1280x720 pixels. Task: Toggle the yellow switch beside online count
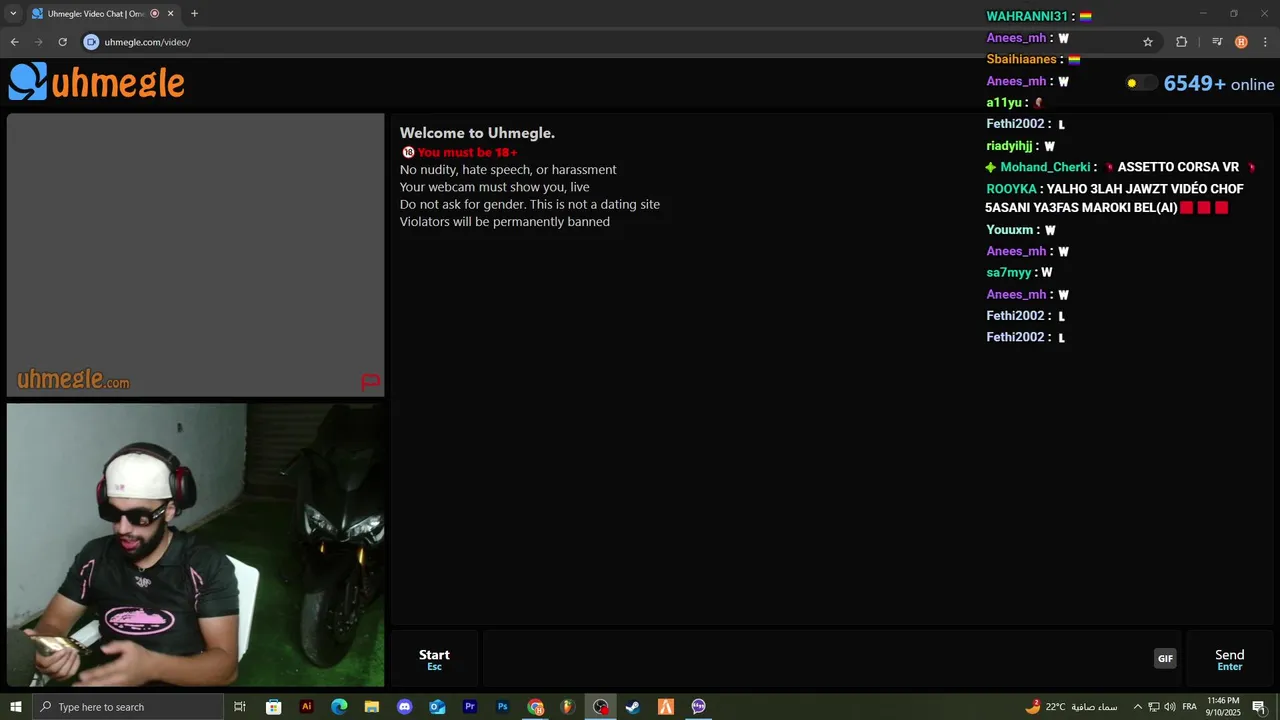pyautogui.click(x=1141, y=83)
